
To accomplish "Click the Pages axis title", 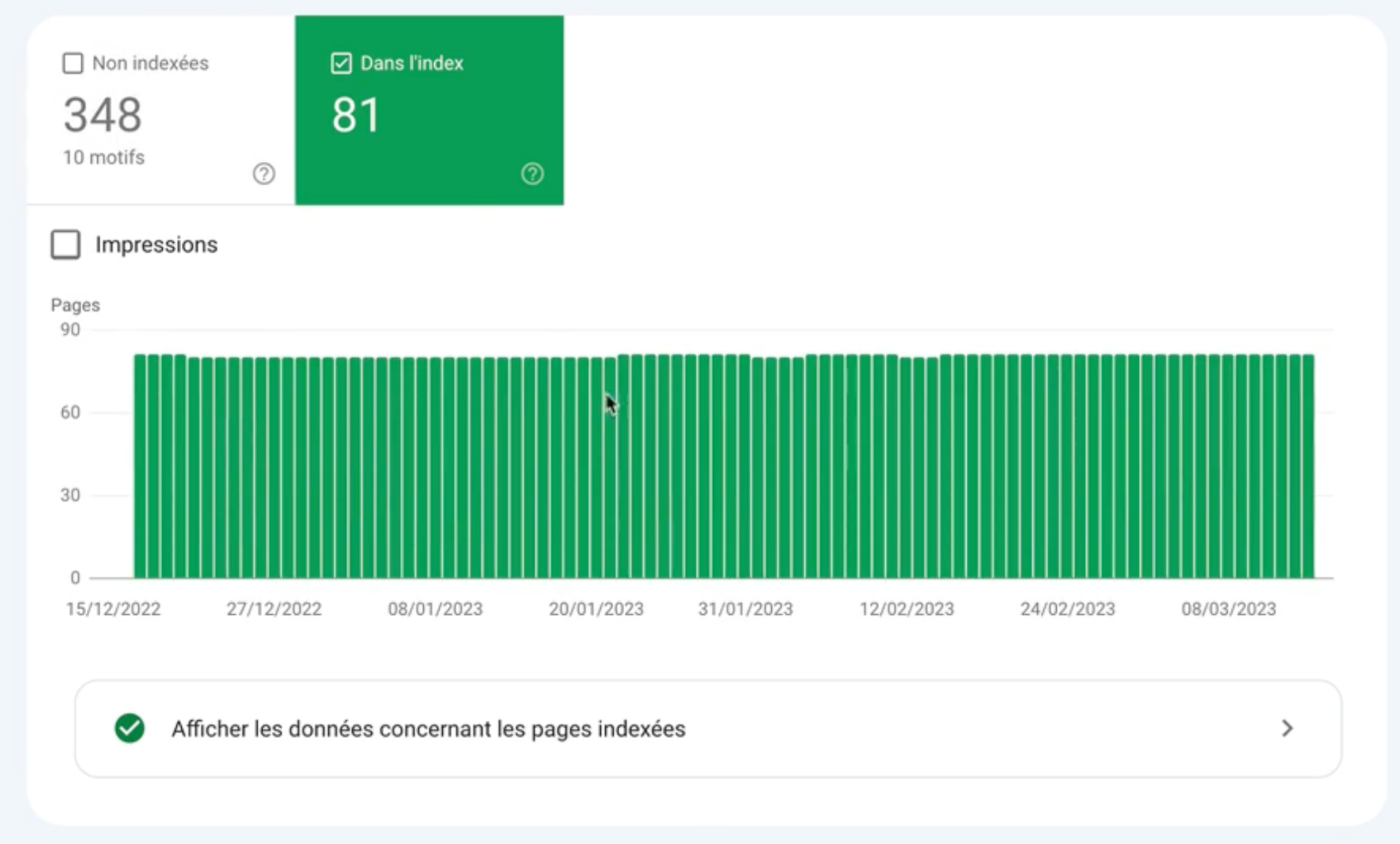I will (x=75, y=305).
